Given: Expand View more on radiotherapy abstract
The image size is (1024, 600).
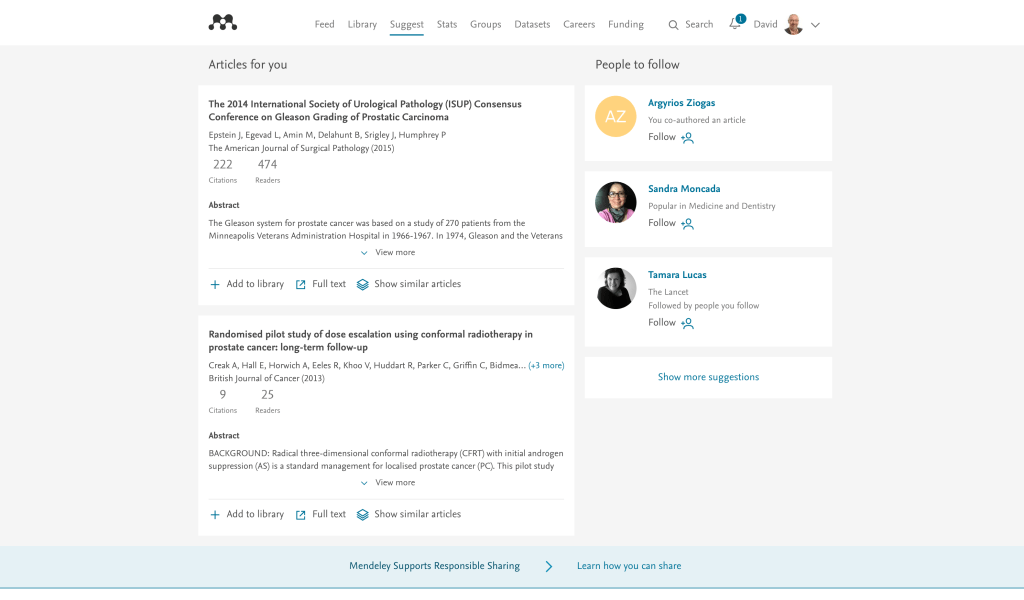Looking at the screenshot, I should coord(388,483).
